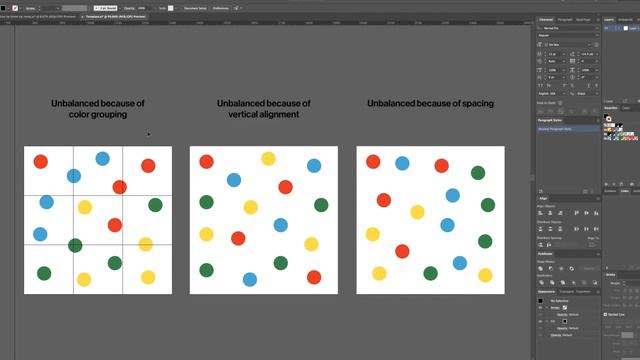Switch to the Artboards tab
The image size is (640, 360).
point(625,20)
